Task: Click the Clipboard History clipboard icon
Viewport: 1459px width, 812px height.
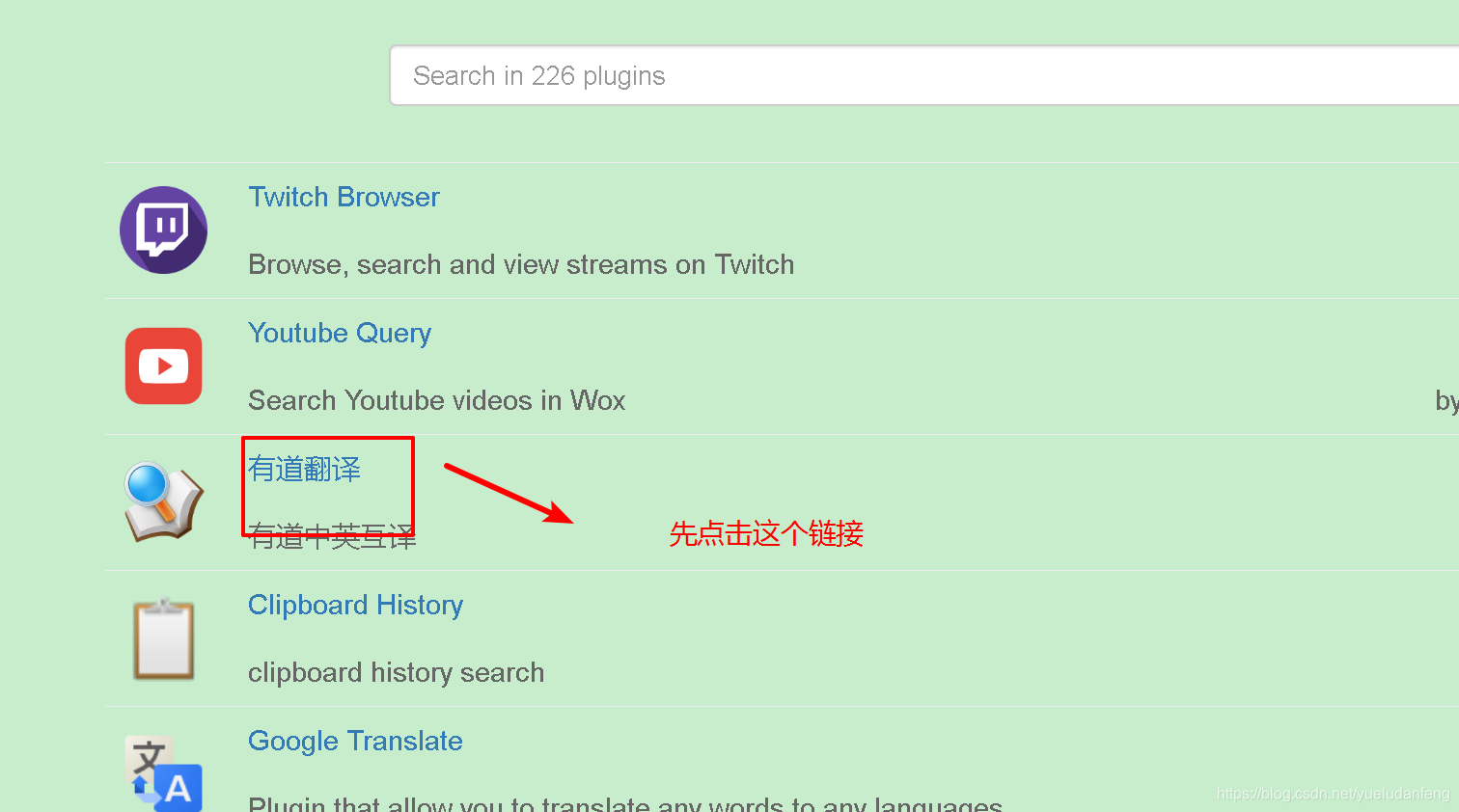Action: (163, 638)
